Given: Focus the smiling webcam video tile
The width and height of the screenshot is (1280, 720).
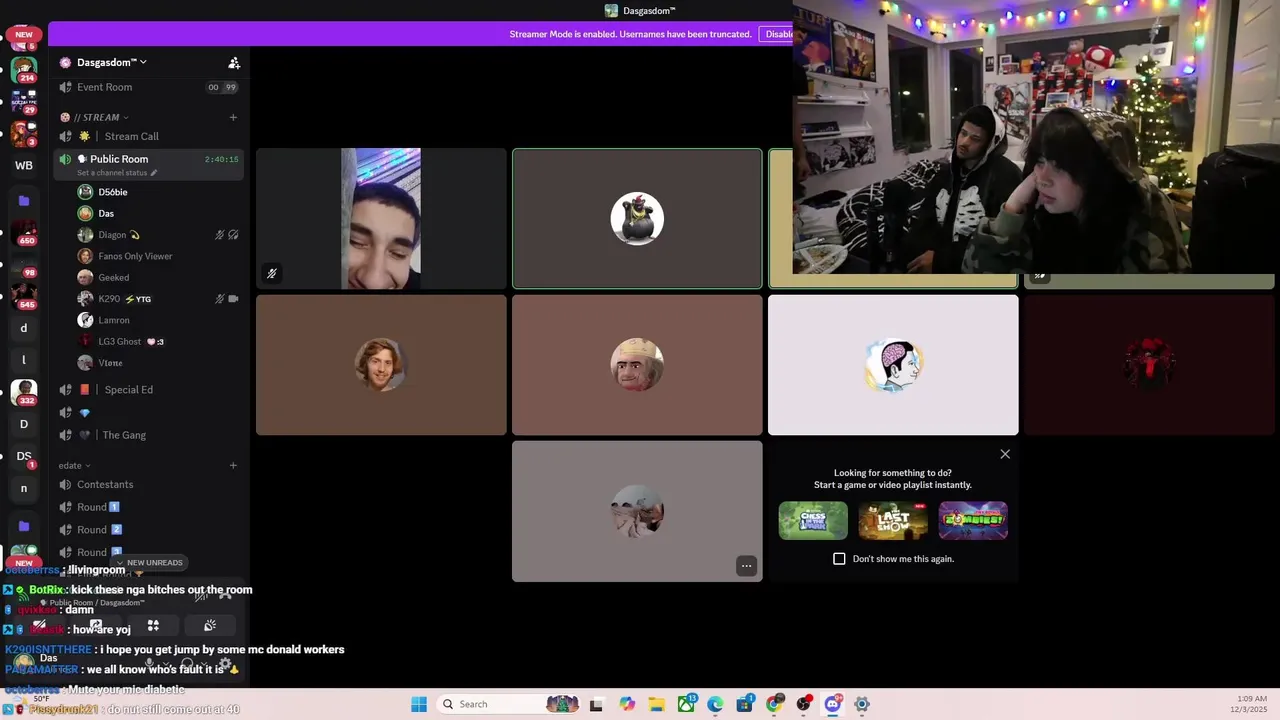Looking at the screenshot, I should [381, 219].
